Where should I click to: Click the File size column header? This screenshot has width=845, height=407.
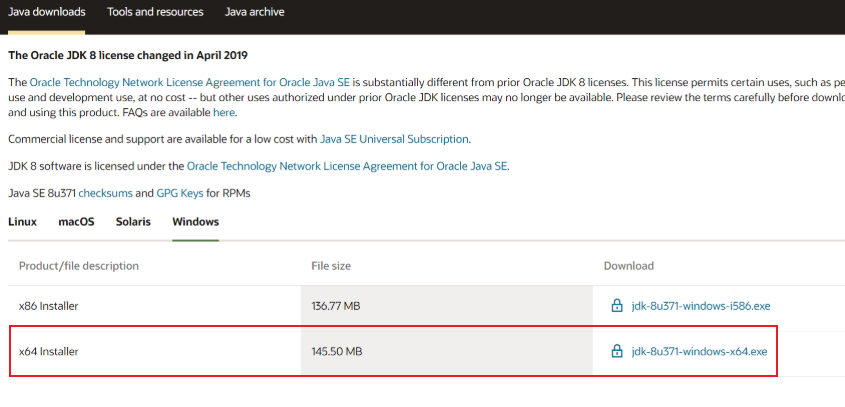click(x=331, y=266)
